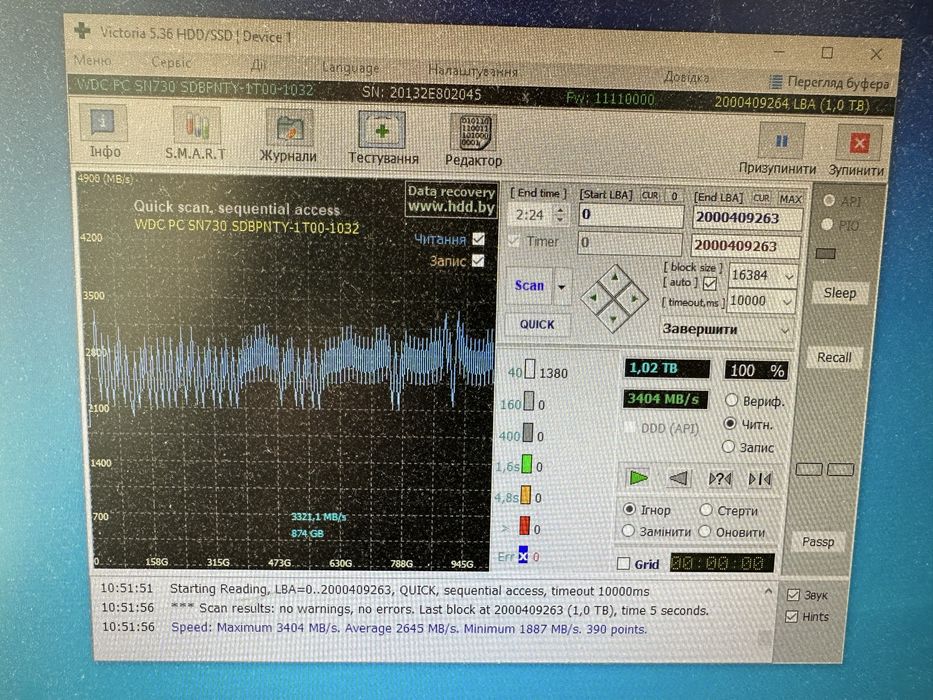Open the Журнали logs panel
Screen dimensions: 933x700
click(289, 136)
